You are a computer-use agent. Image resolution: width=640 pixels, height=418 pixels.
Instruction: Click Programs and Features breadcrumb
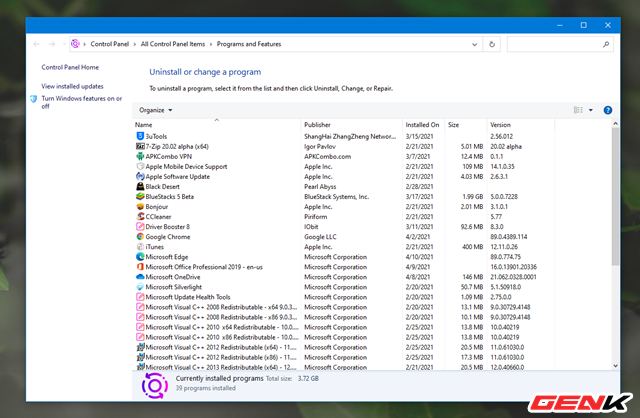point(249,44)
